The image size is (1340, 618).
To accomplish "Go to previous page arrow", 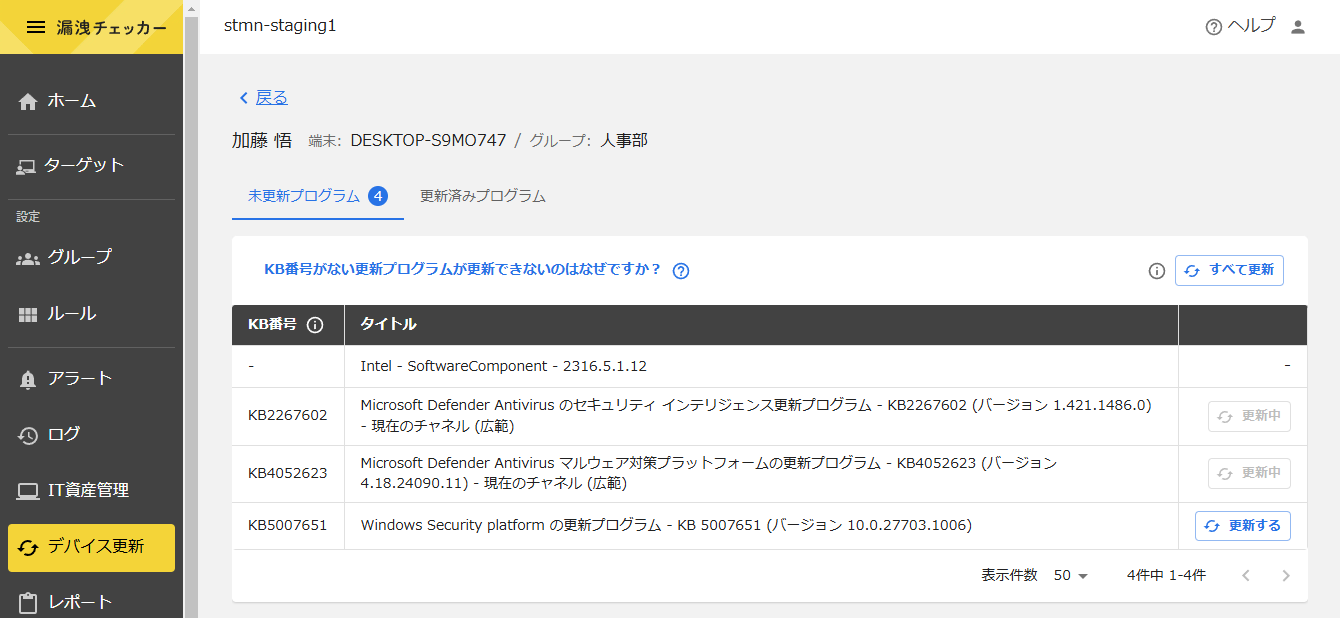I will [1246, 576].
